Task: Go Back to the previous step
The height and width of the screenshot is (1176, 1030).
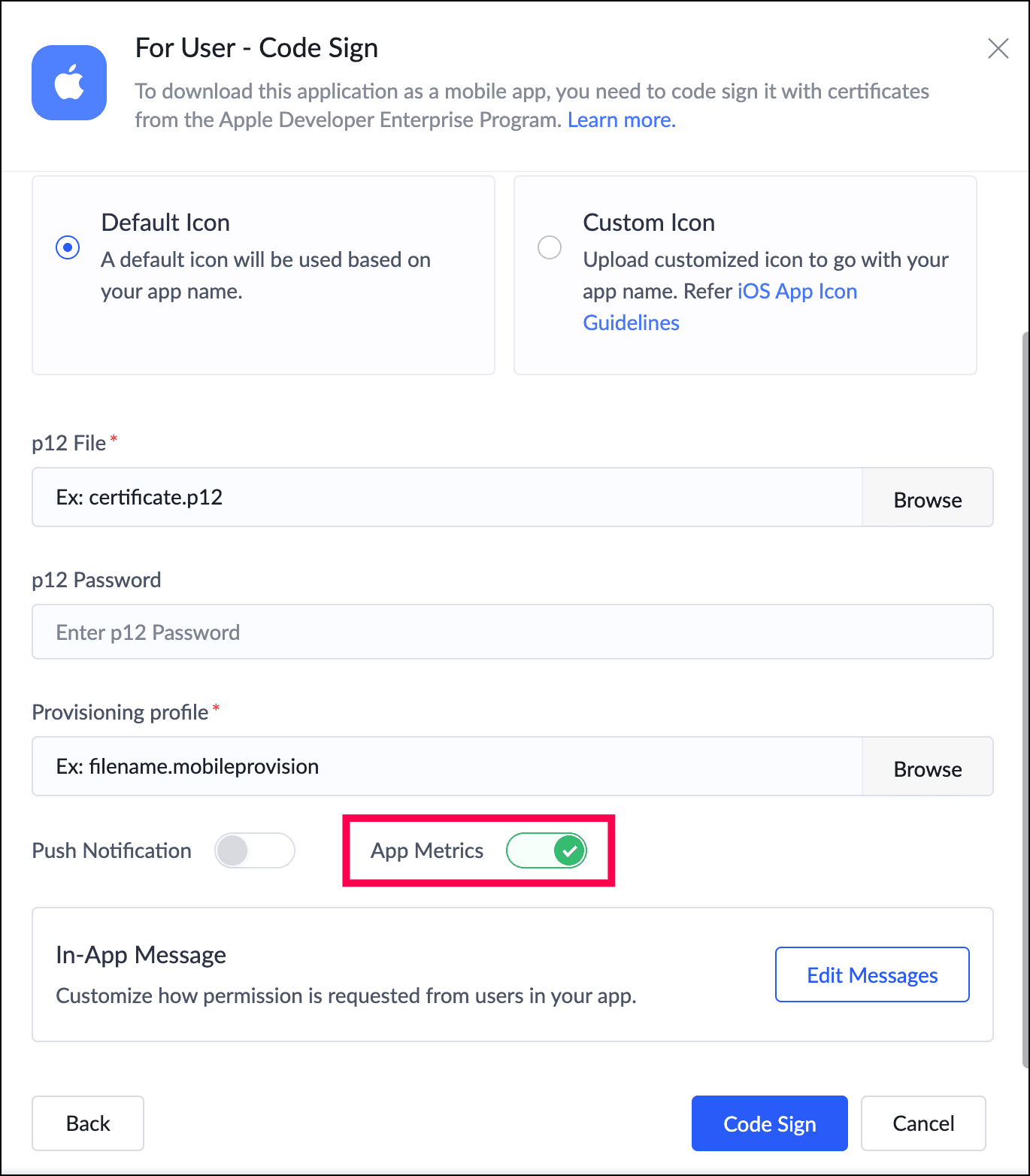Action: click(x=88, y=1123)
